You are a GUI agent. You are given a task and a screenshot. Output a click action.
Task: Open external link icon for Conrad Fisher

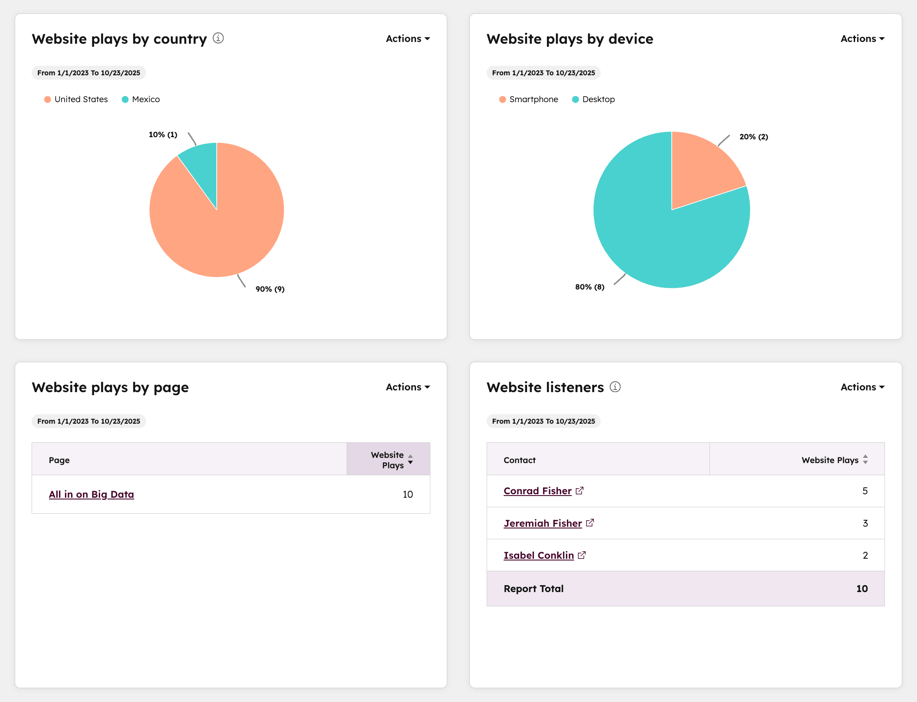(x=580, y=491)
